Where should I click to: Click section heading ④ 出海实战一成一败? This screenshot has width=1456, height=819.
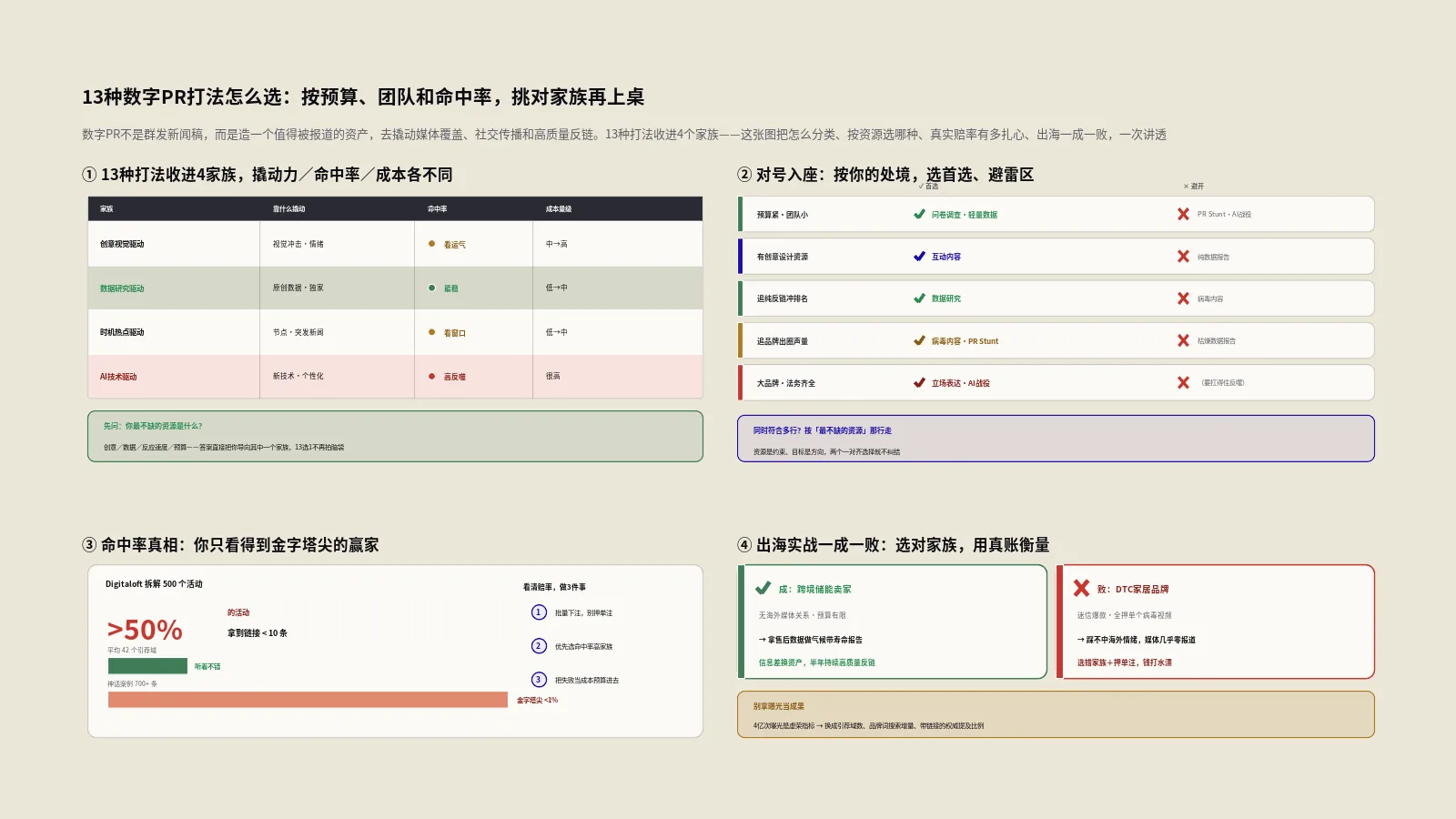[x=894, y=545]
